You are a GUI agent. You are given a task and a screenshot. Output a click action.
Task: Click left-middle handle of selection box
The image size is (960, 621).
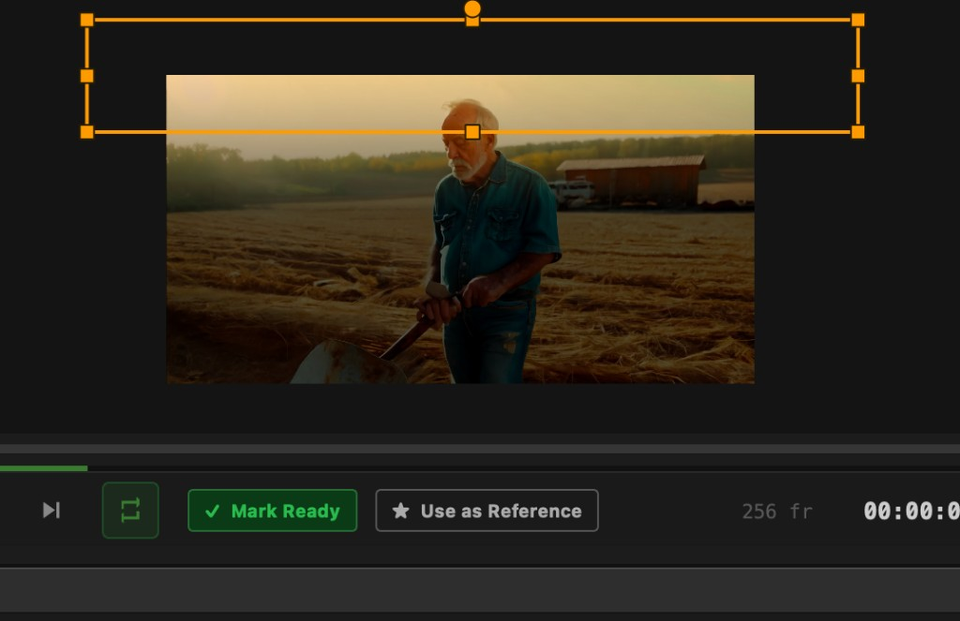click(87, 76)
